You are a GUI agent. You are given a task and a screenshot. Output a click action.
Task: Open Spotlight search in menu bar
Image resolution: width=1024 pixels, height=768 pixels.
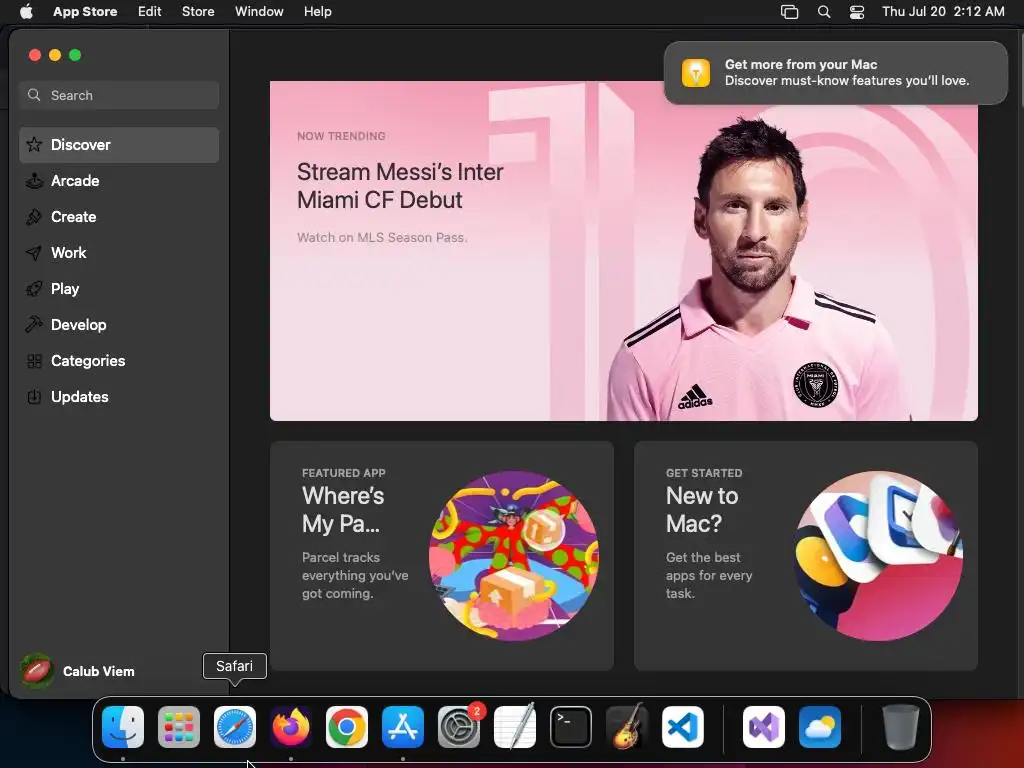click(x=824, y=12)
